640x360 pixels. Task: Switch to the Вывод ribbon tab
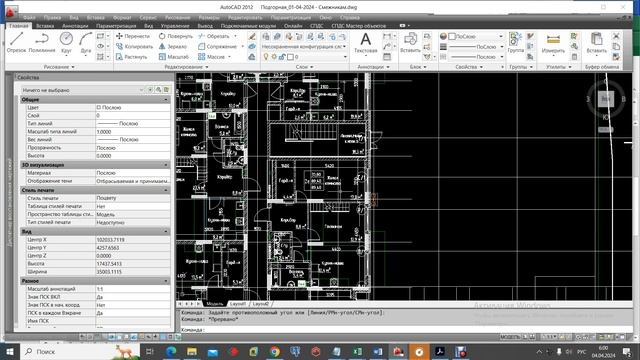click(205, 26)
